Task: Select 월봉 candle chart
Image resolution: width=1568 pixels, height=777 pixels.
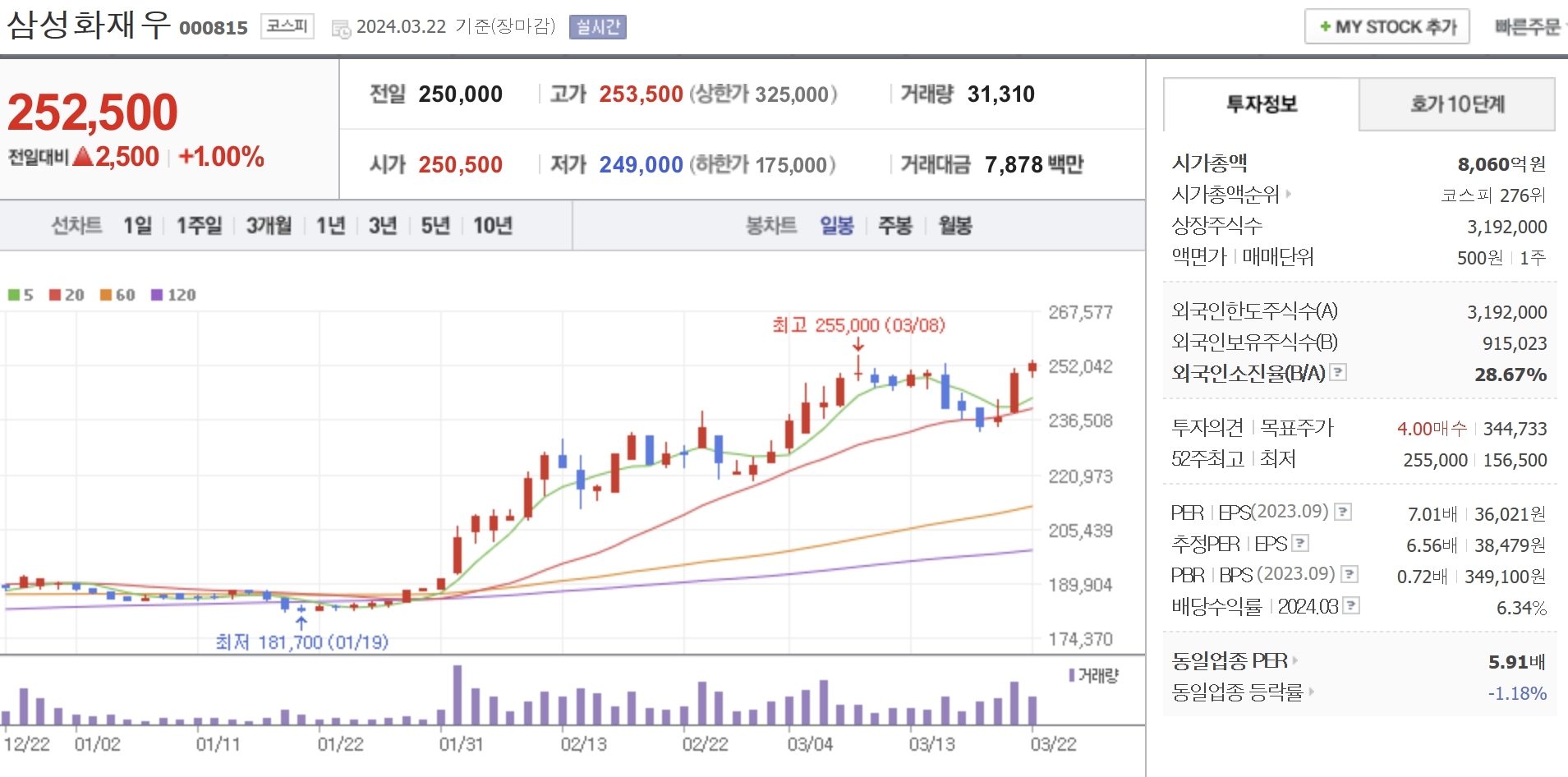Action: click(955, 225)
